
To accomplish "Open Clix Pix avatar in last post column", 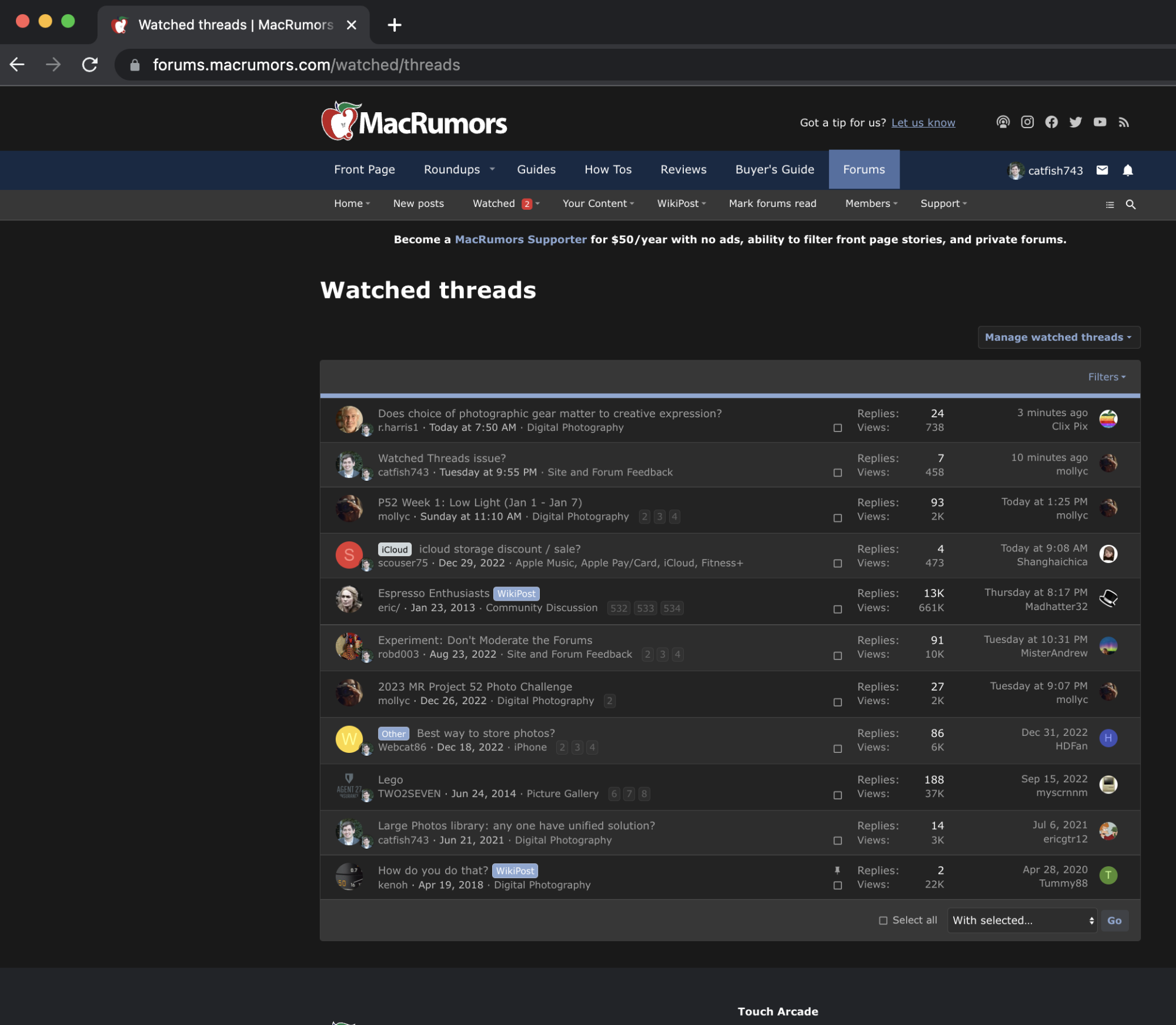I will (x=1108, y=419).
